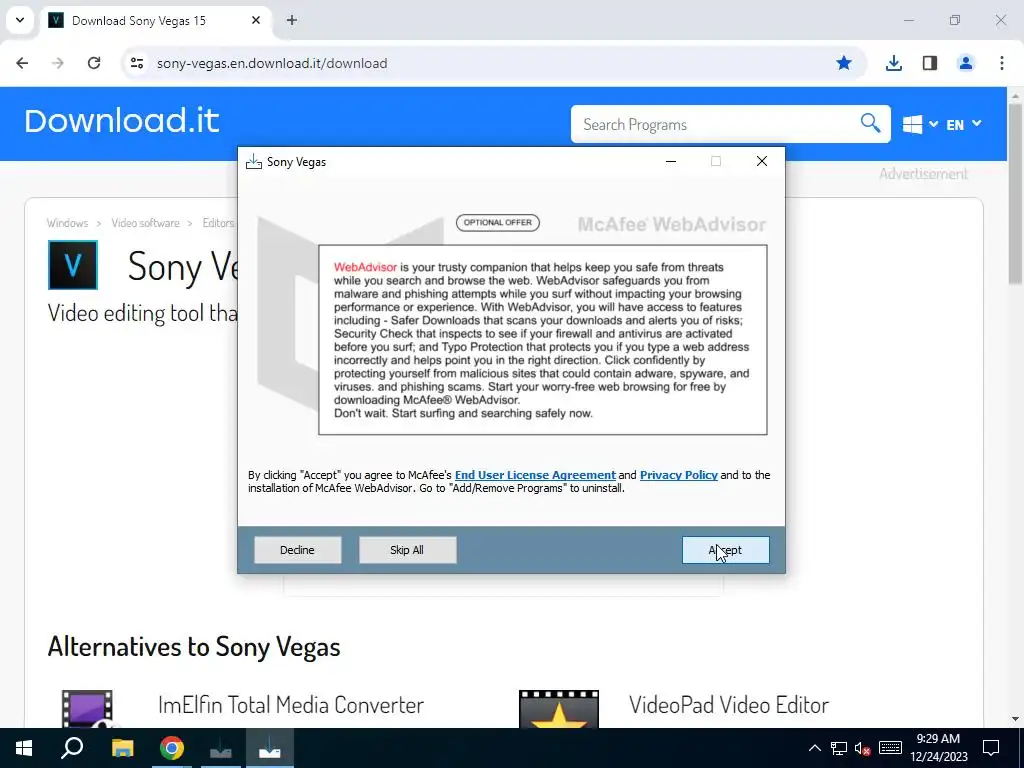
Task: Click the blue bookmark star
Action: [x=844, y=63]
